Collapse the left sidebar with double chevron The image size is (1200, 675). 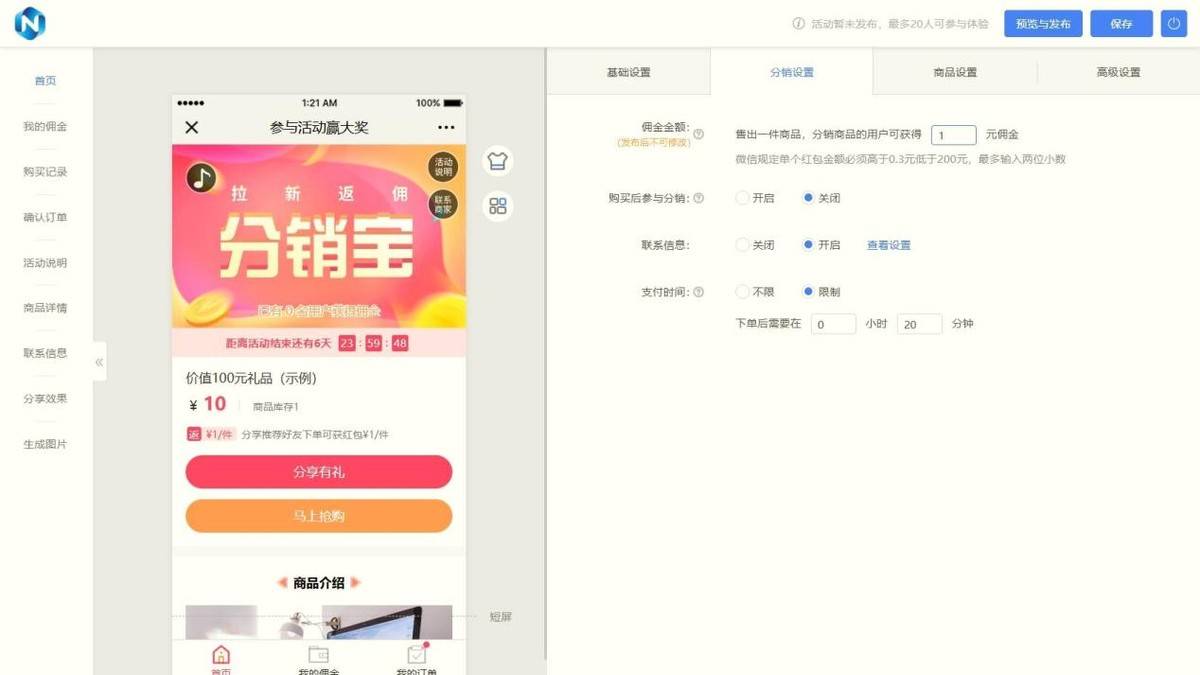point(99,362)
